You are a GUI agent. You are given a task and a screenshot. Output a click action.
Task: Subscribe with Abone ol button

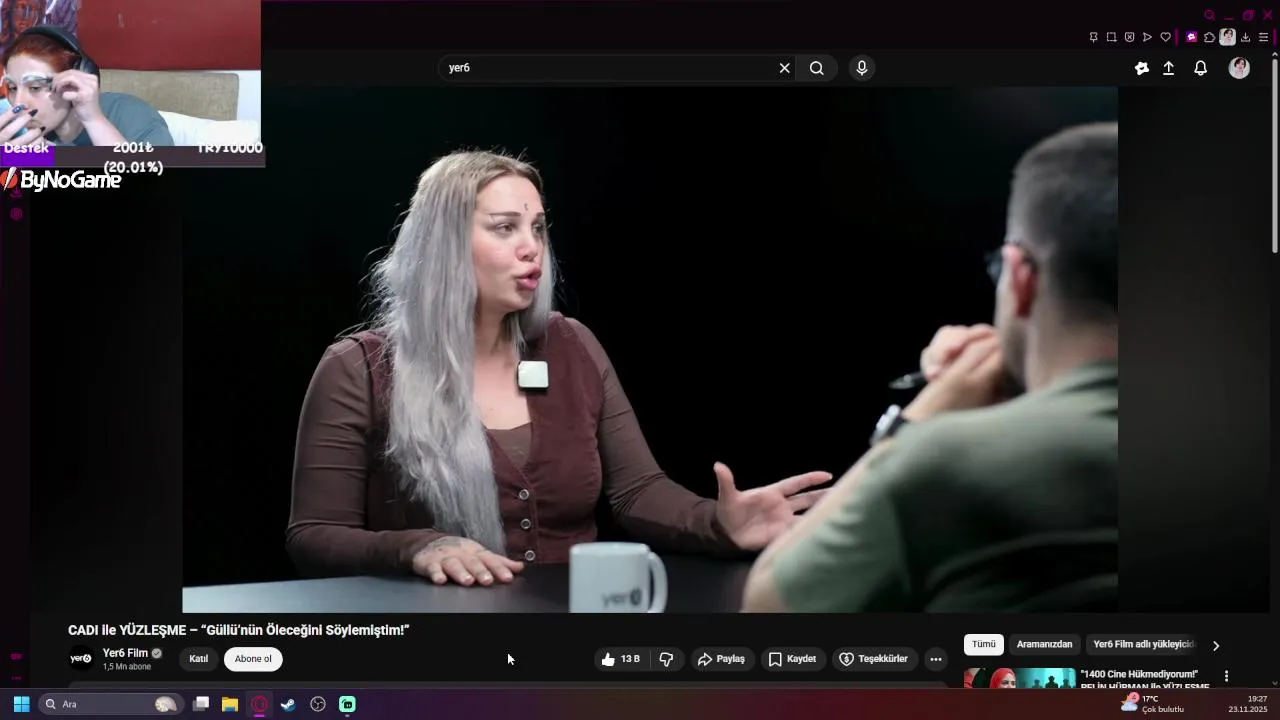[x=253, y=659]
